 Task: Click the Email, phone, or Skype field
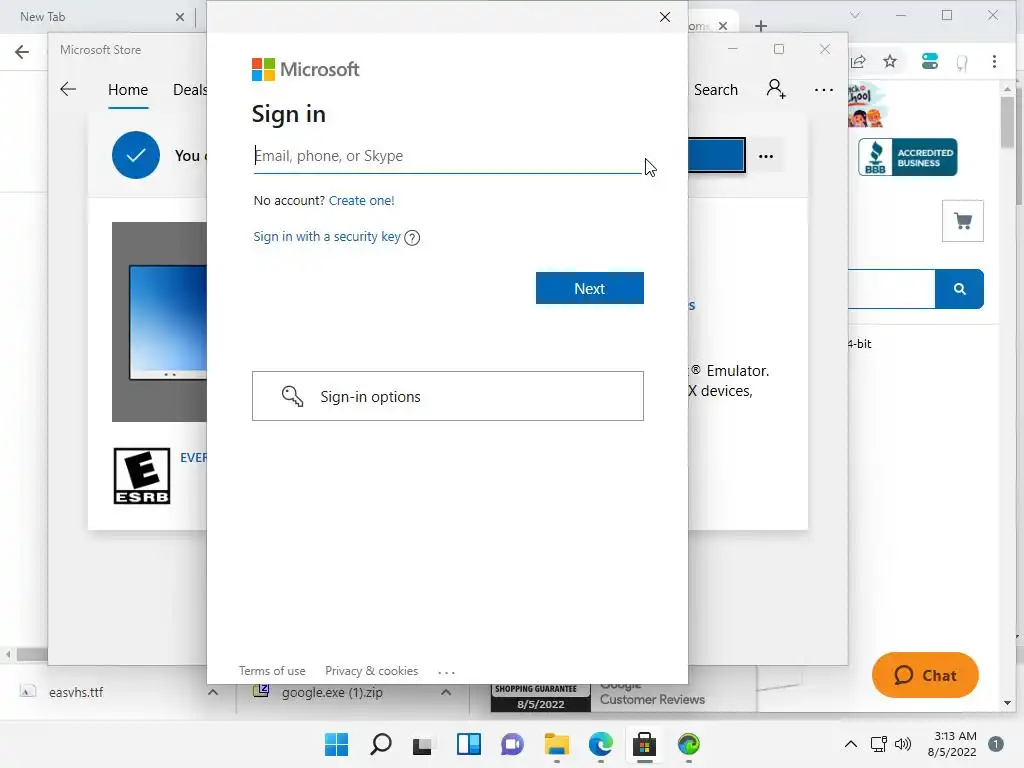click(447, 157)
